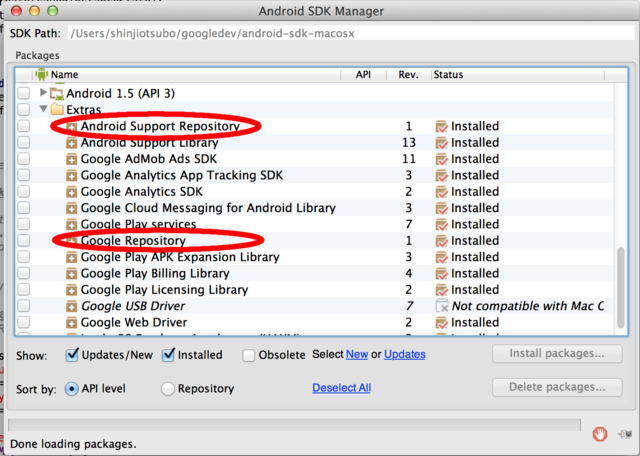This screenshot has height=456, width=640.
Task: Click the installed status icon for Google Web Driver
Action: 442,323
